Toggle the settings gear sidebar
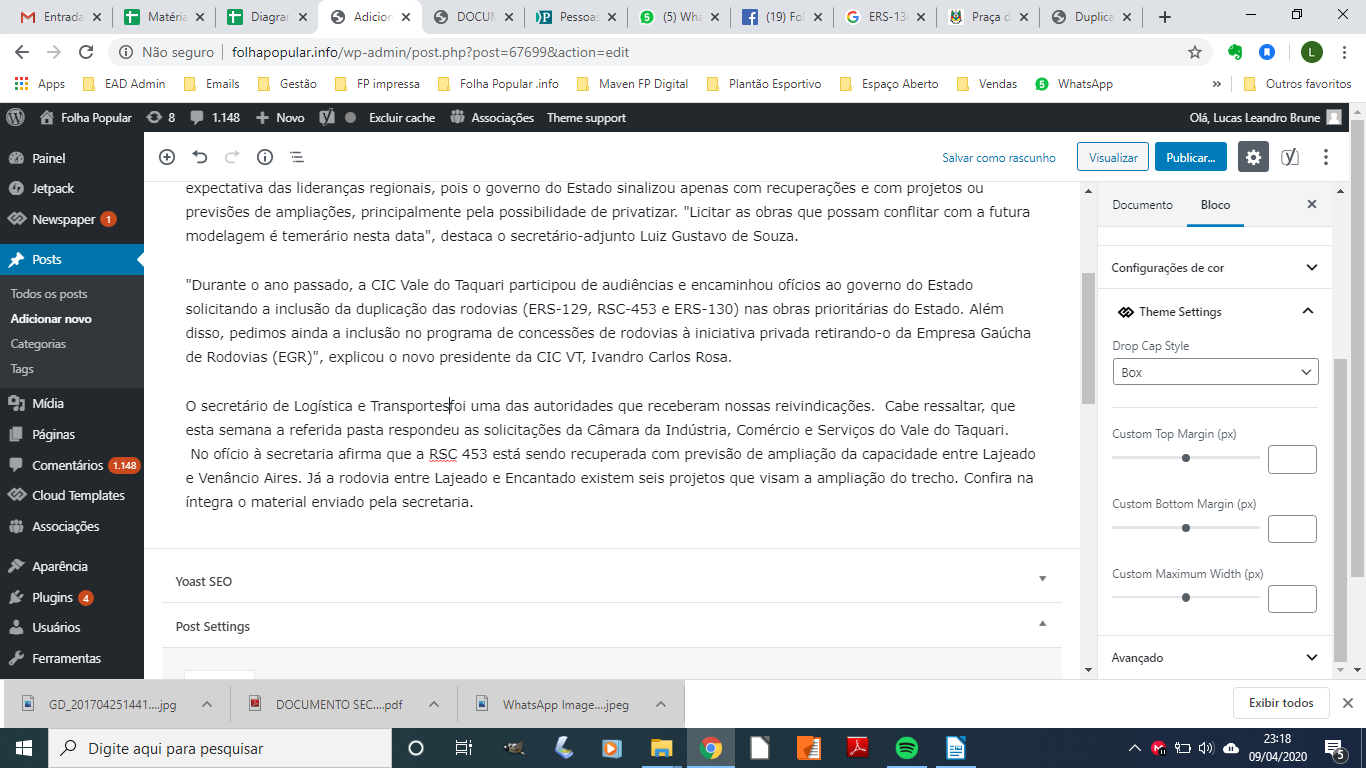 [1253, 157]
